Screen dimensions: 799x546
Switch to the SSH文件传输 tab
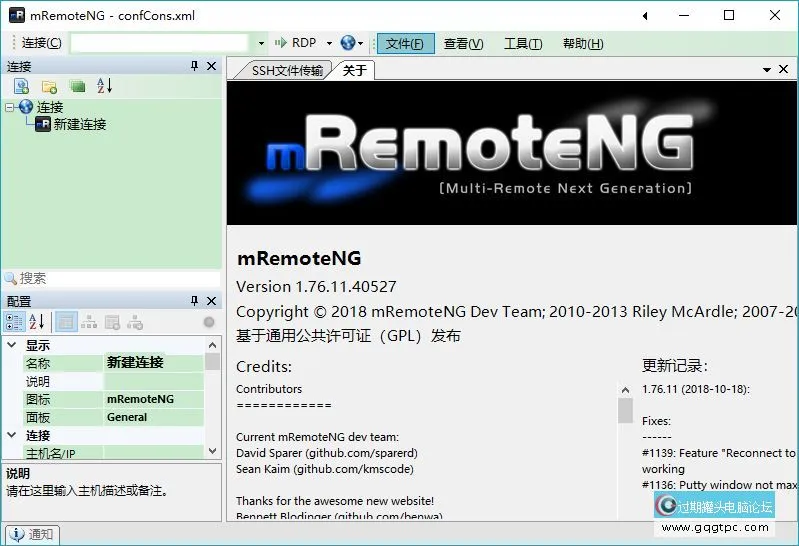287,70
